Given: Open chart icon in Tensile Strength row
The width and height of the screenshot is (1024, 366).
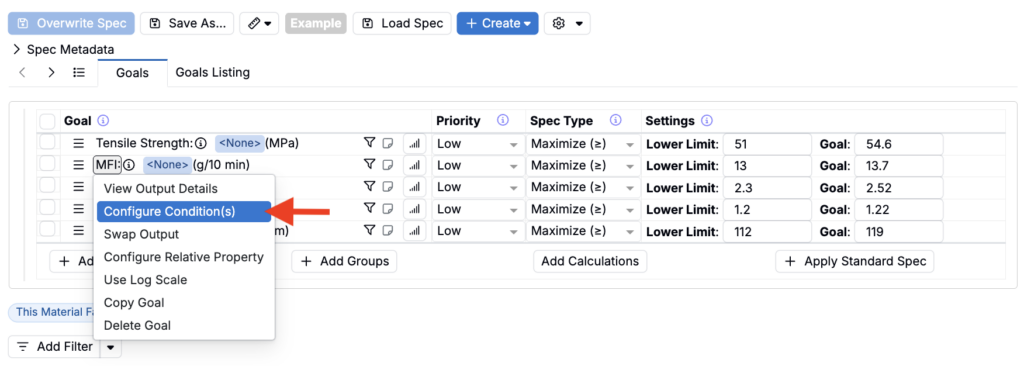Looking at the screenshot, I should pos(415,144).
